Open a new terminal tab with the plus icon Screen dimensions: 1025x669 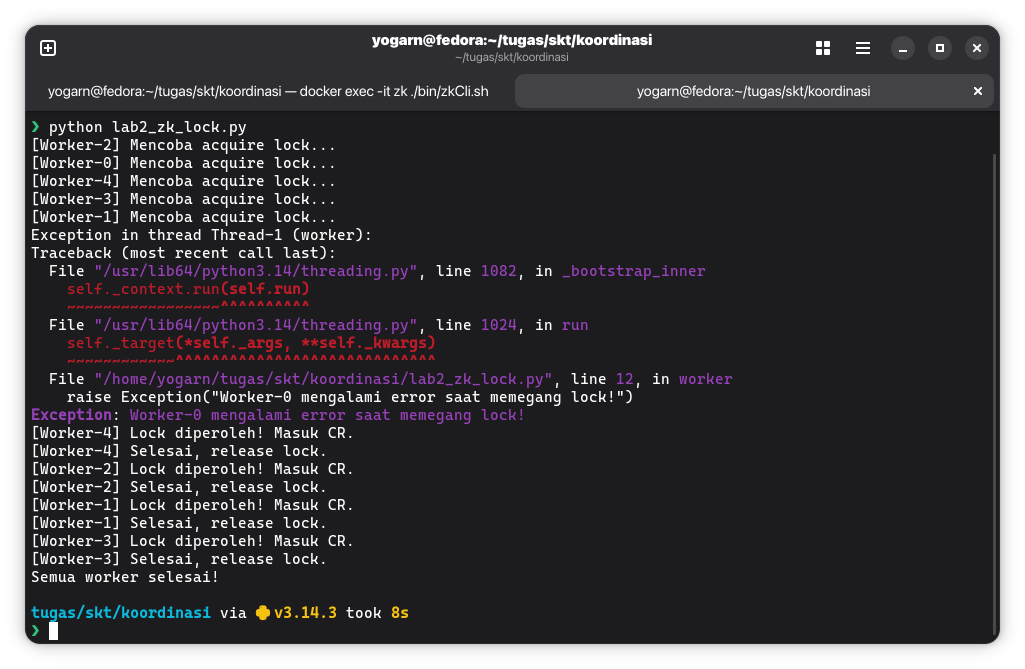tap(48, 48)
